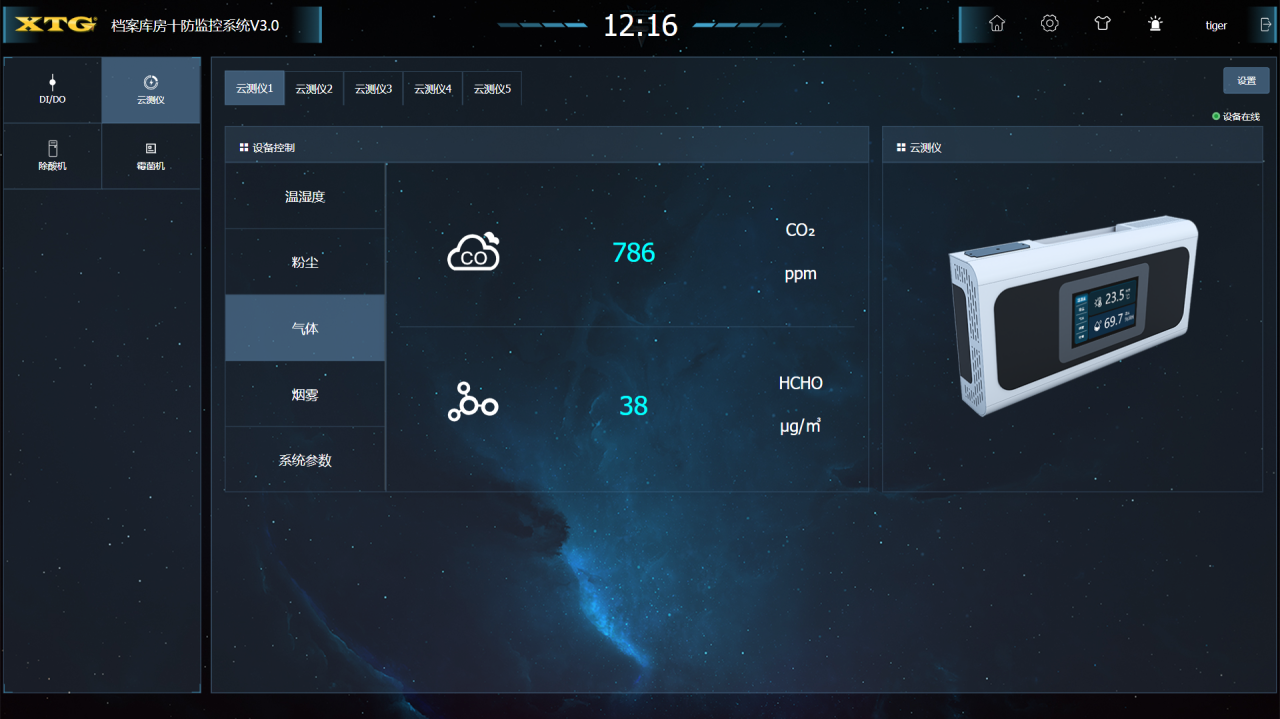
Task: Open settings gear icon in header
Action: point(1049,24)
